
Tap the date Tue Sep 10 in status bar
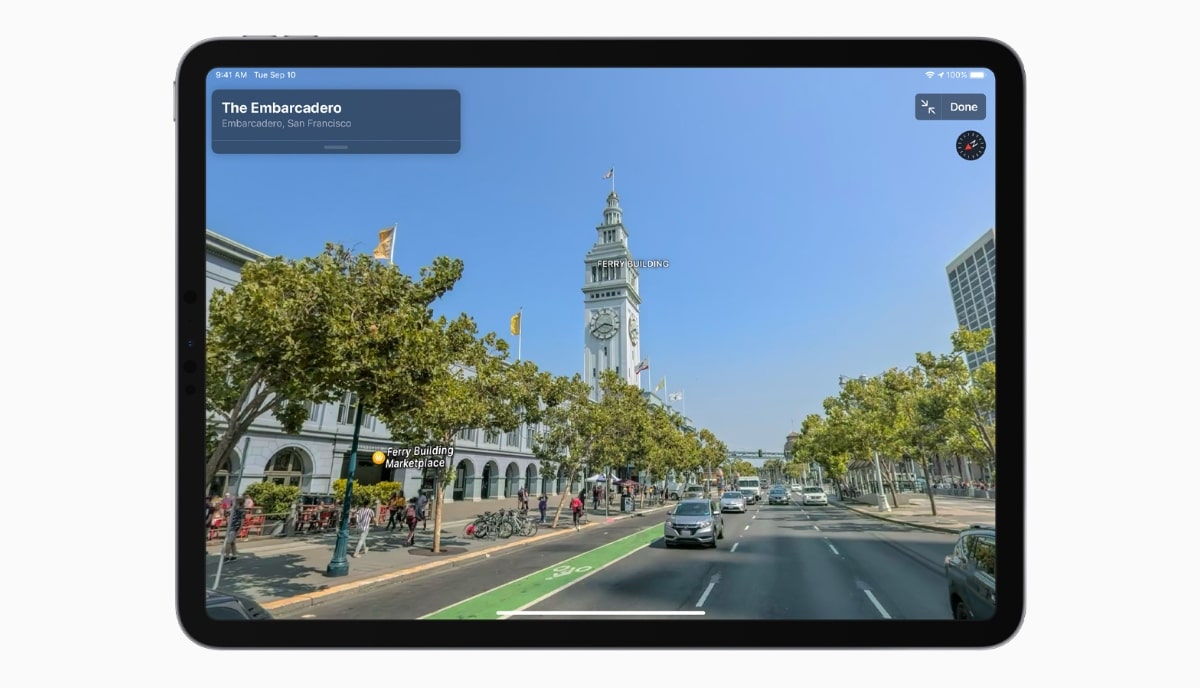pyautogui.click(x=273, y=74)
